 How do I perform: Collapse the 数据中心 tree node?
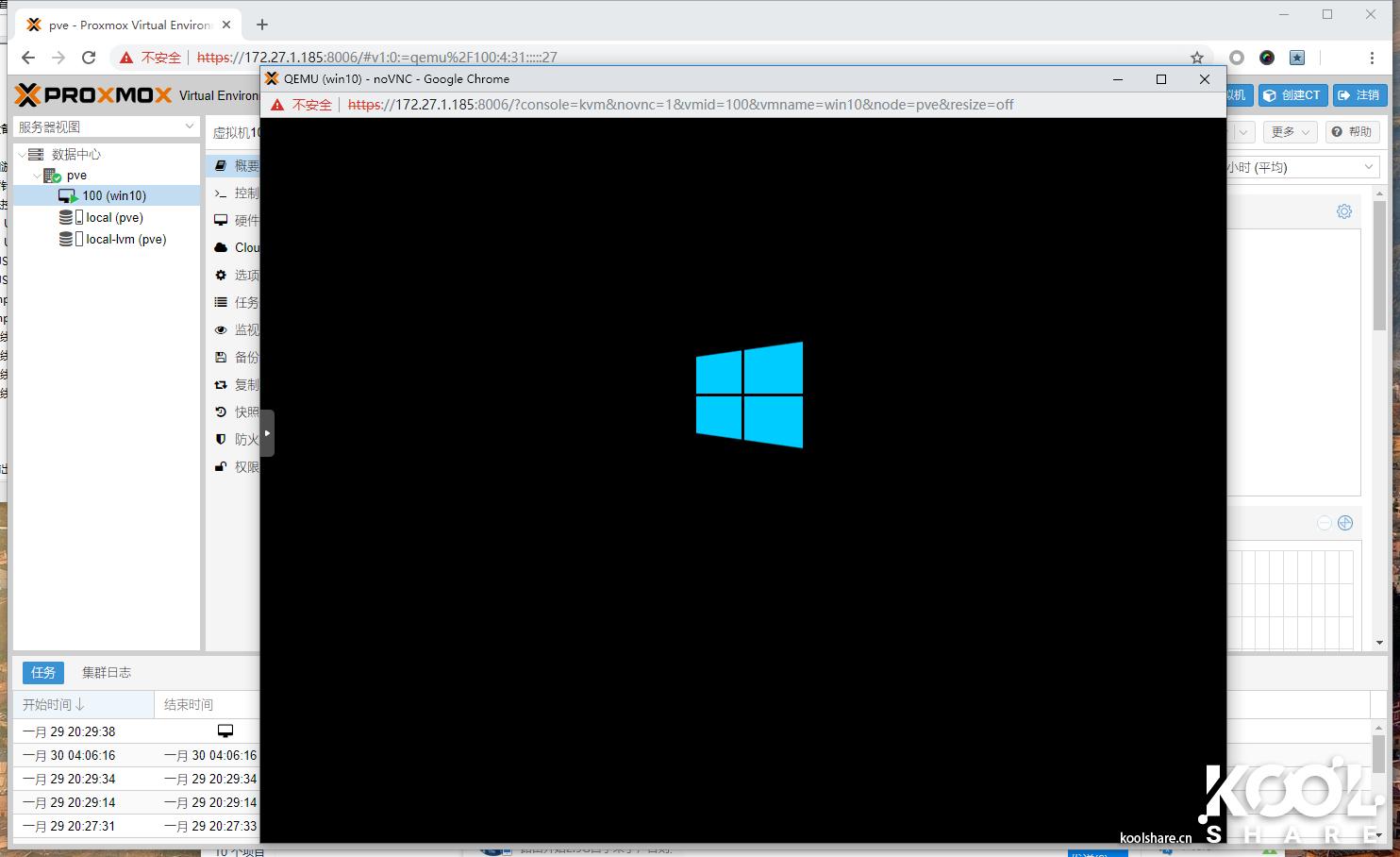coord(21,154)
